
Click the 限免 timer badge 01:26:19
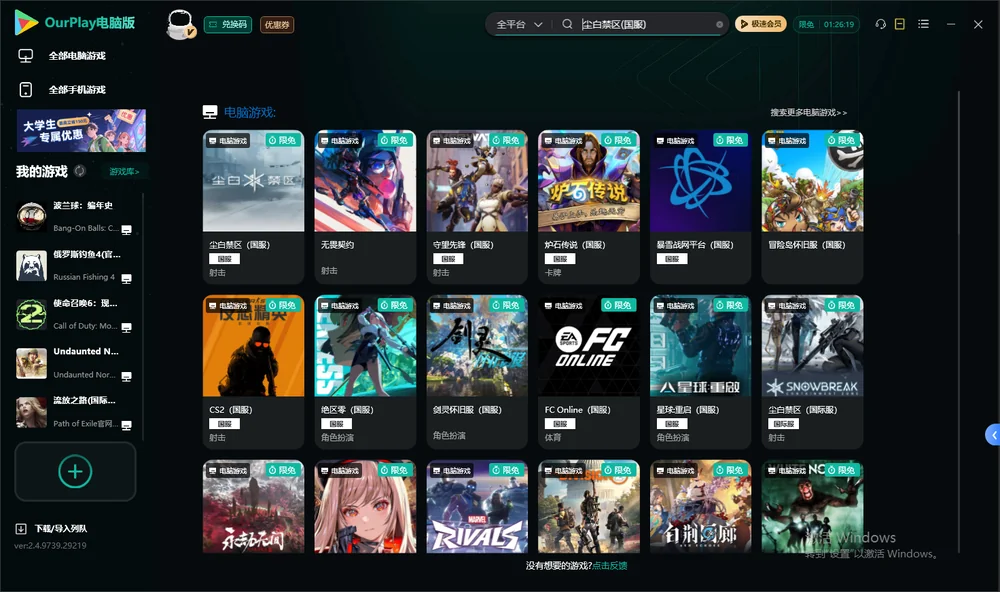pos(826,24)
